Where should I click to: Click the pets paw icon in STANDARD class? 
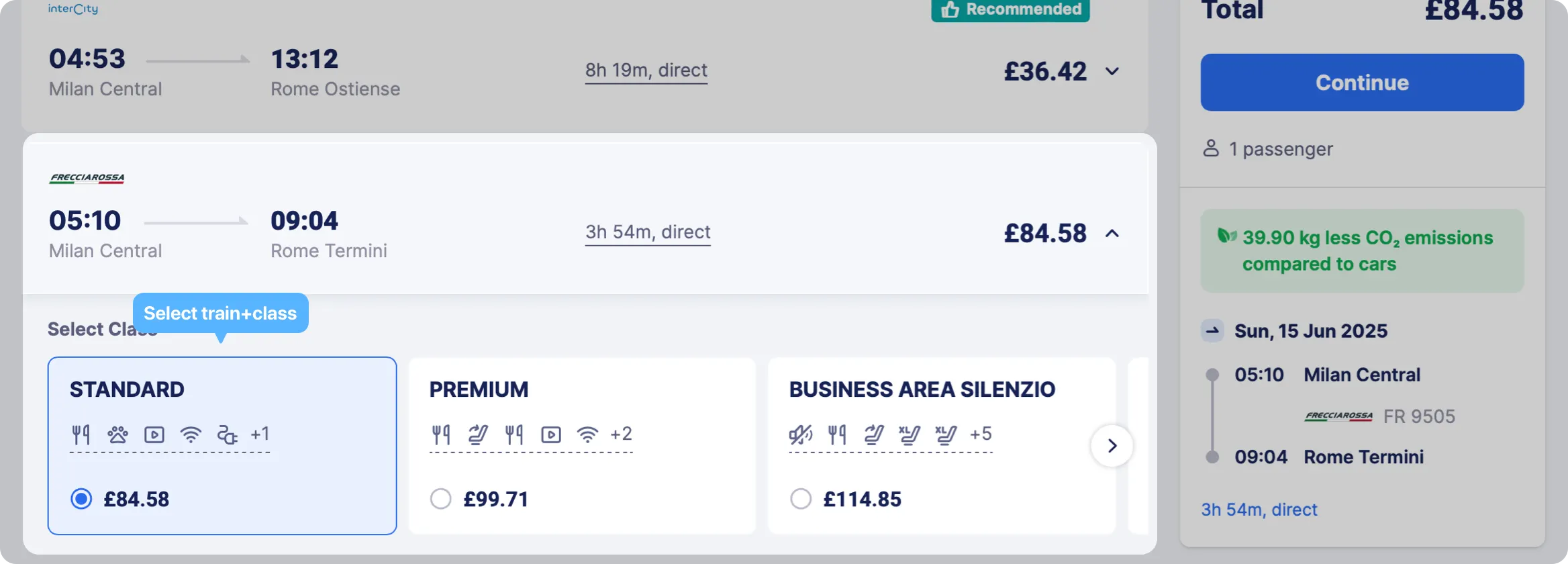click(117, 435)
